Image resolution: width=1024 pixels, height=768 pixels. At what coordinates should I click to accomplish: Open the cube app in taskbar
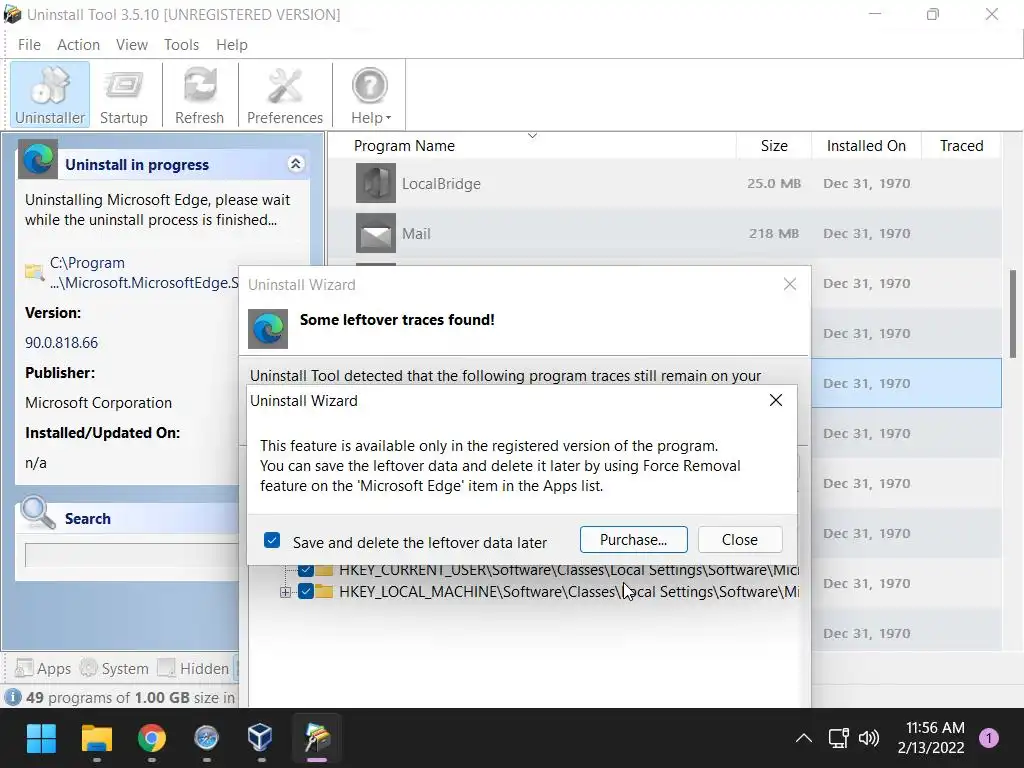click(x=261, y=738)
